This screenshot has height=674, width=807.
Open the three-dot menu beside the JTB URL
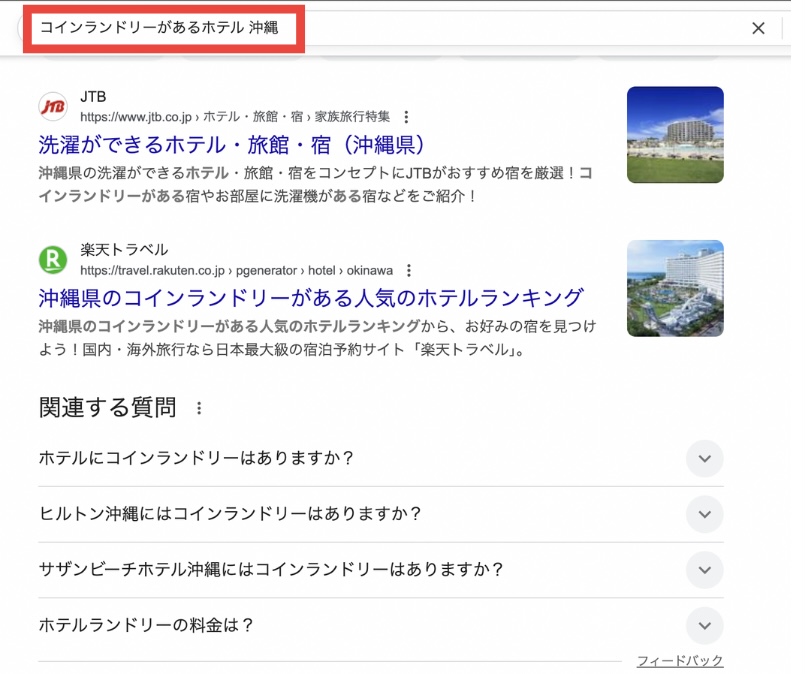point(406,116)
